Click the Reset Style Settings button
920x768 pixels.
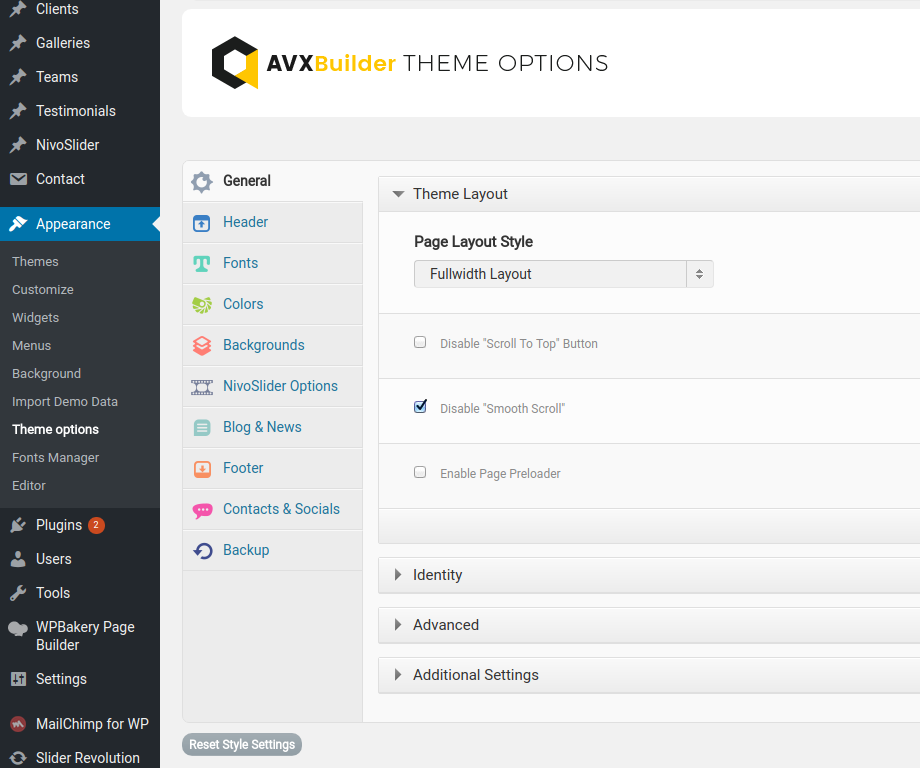[x=241, y=744]
